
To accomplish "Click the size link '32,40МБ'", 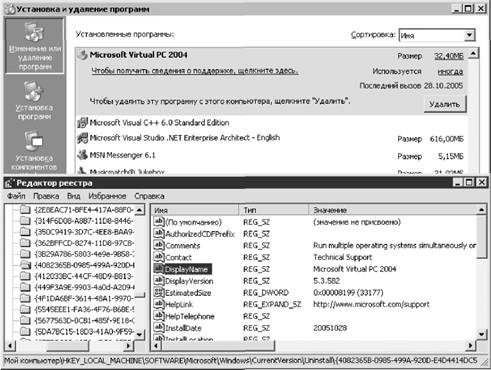I will point(449,56).
